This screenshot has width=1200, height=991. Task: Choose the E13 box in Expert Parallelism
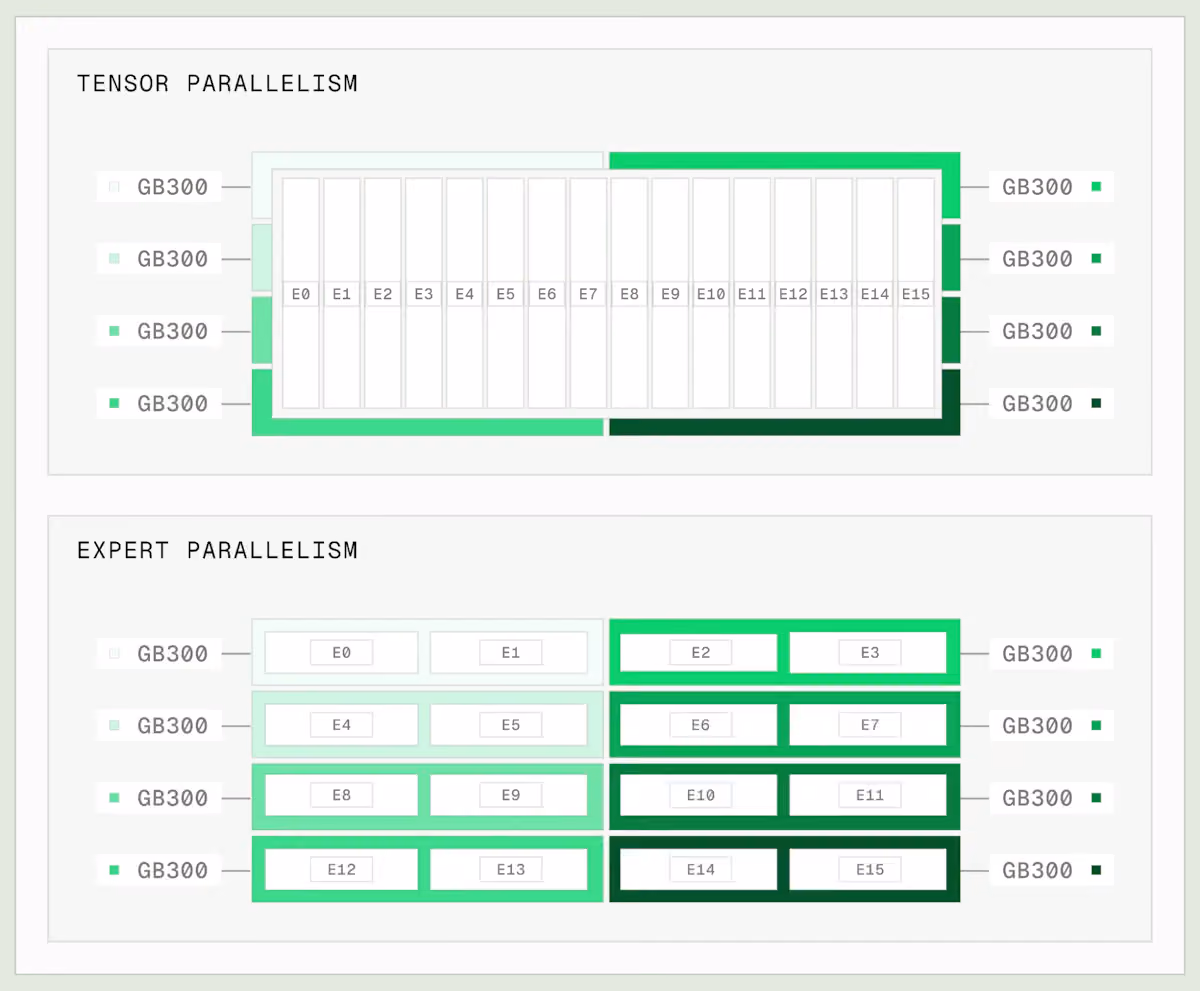509,870
